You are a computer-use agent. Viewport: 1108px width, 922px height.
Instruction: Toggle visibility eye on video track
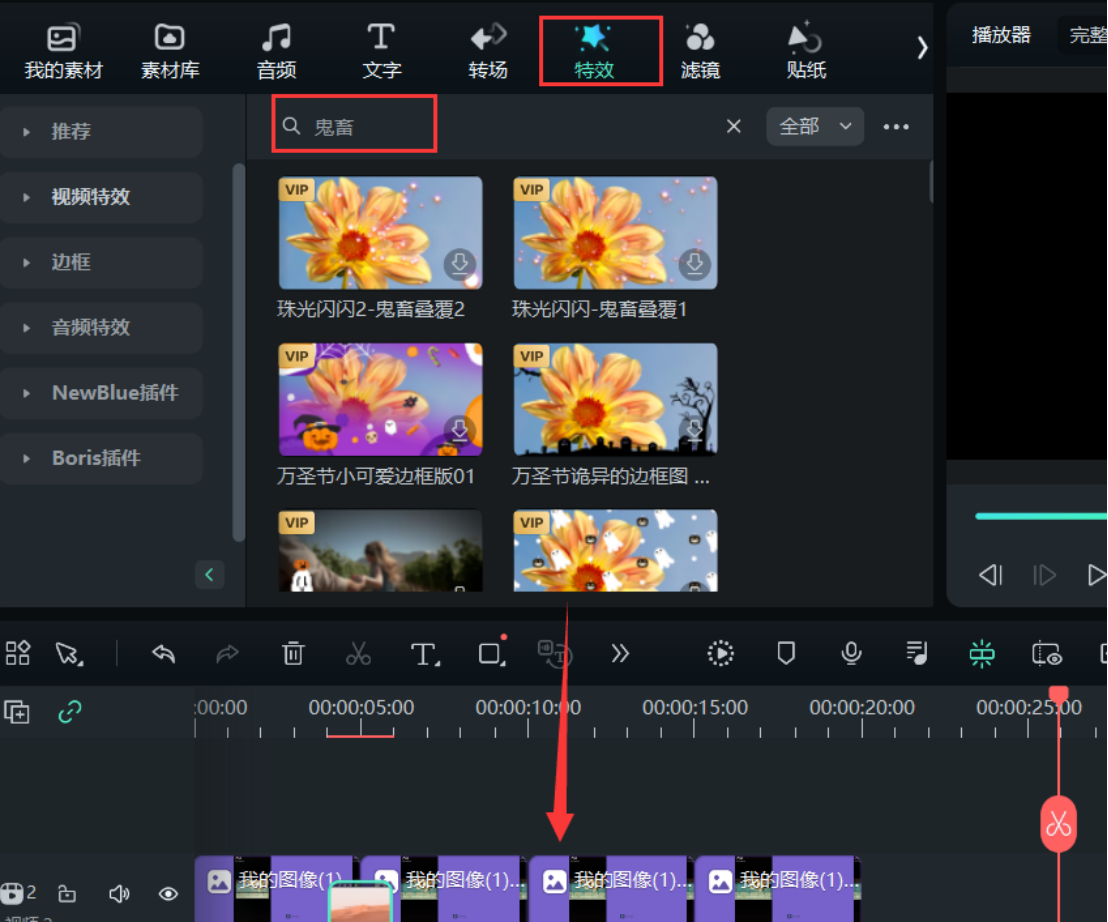[x=168, y=893]
